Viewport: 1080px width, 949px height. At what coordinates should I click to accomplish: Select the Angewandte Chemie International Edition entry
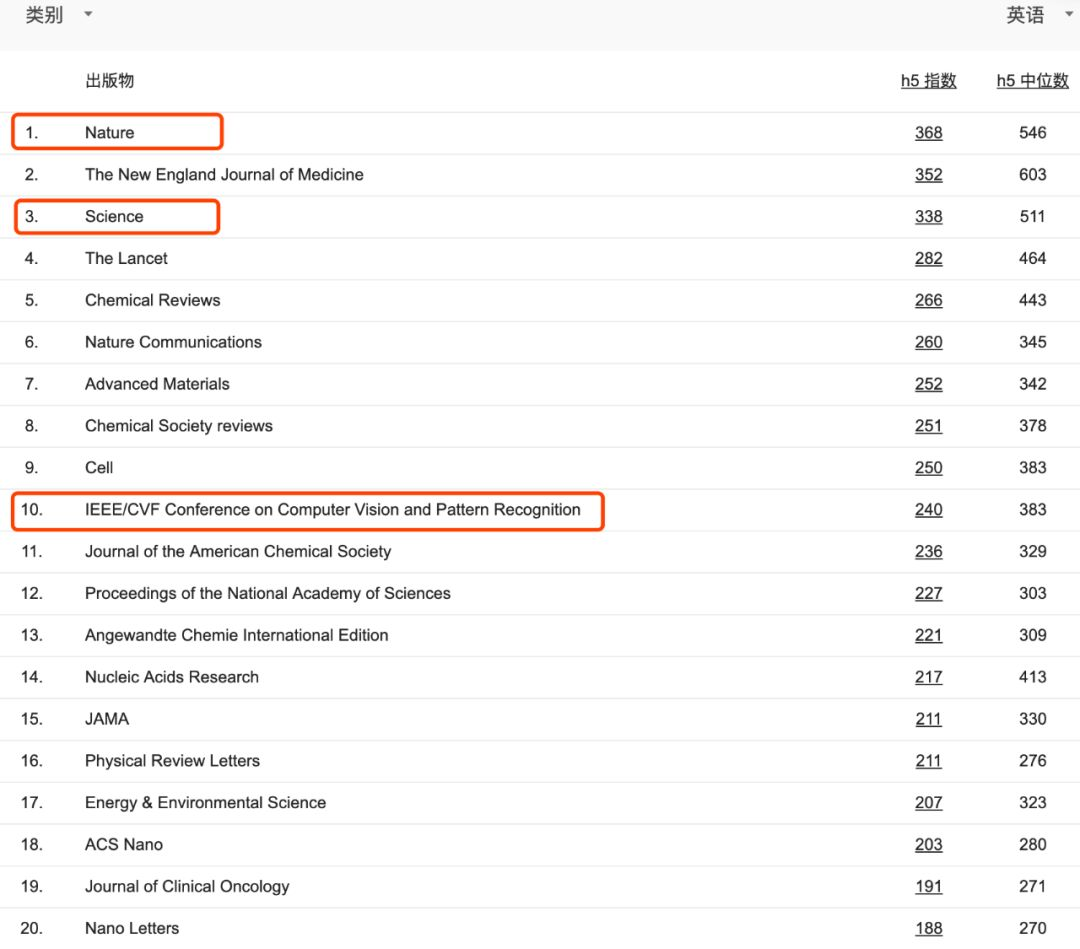[236, 636]
